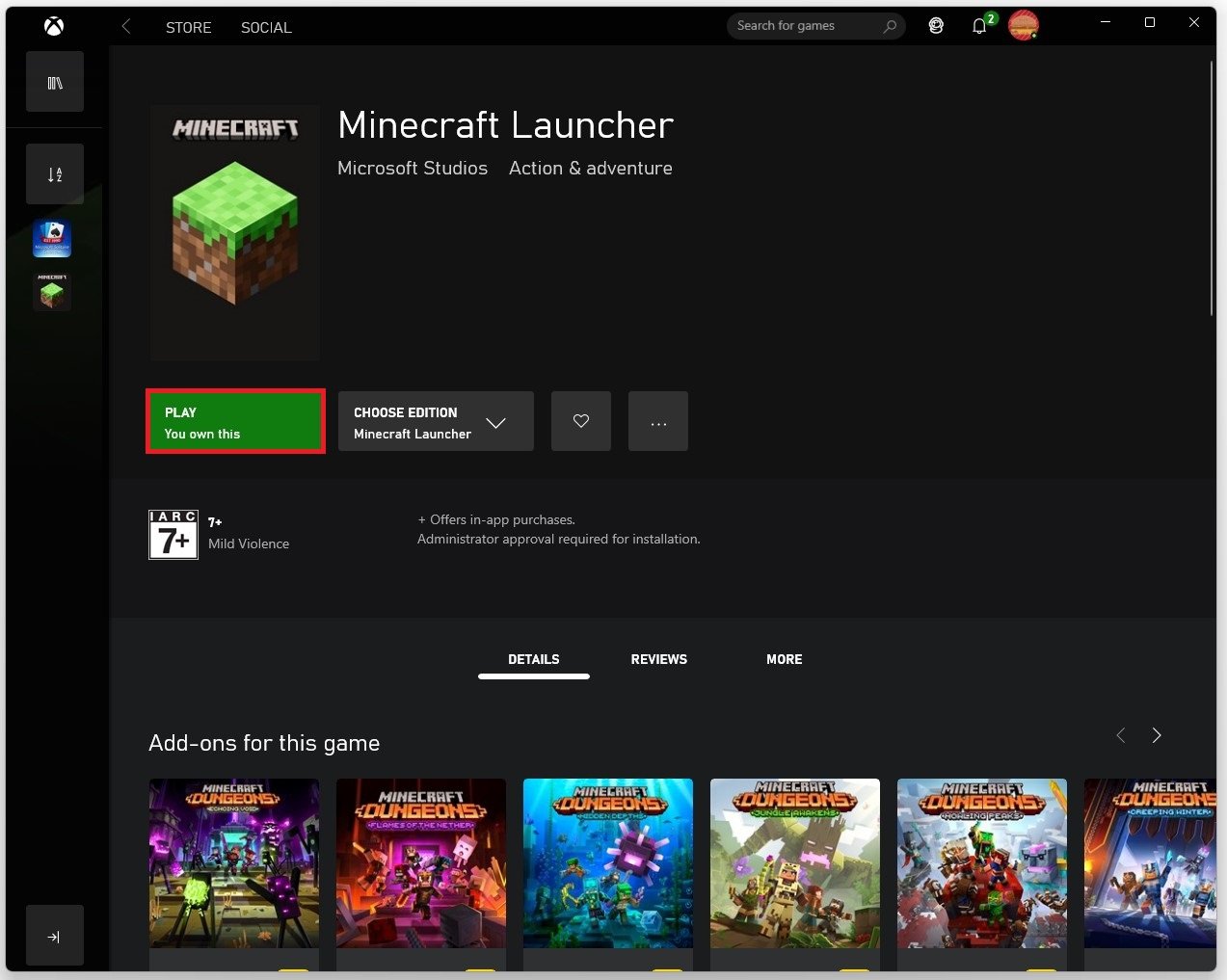
Task: Select the REVIEWS tab
Action: (659, 660)
